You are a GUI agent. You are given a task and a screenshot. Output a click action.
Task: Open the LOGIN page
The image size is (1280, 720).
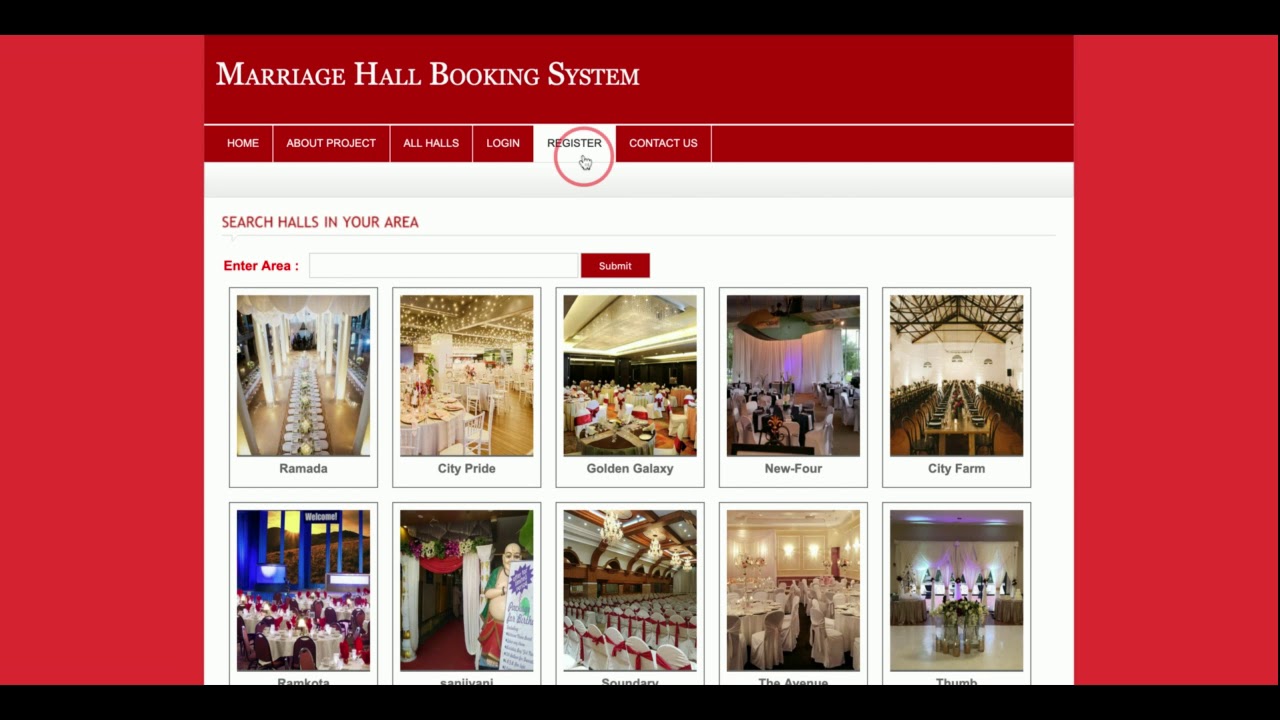pos(503,143)
